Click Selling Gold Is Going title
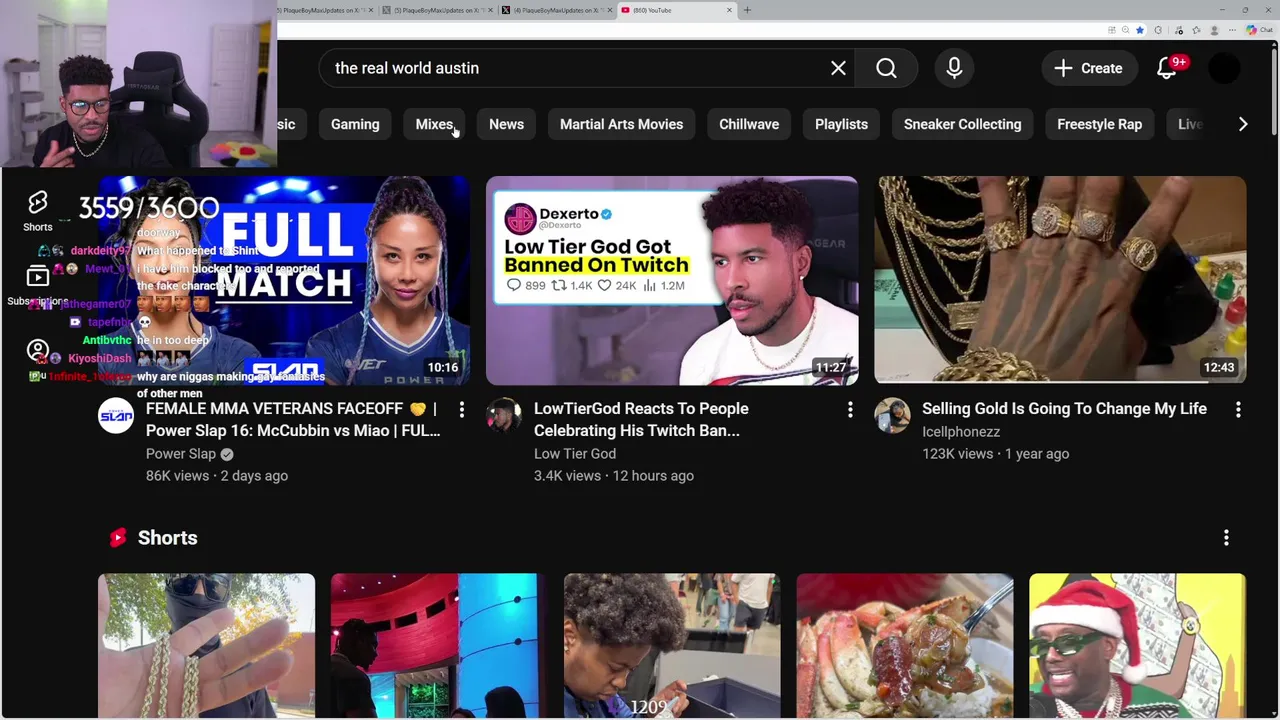The image size is (1280, 720). (1064, 408)
